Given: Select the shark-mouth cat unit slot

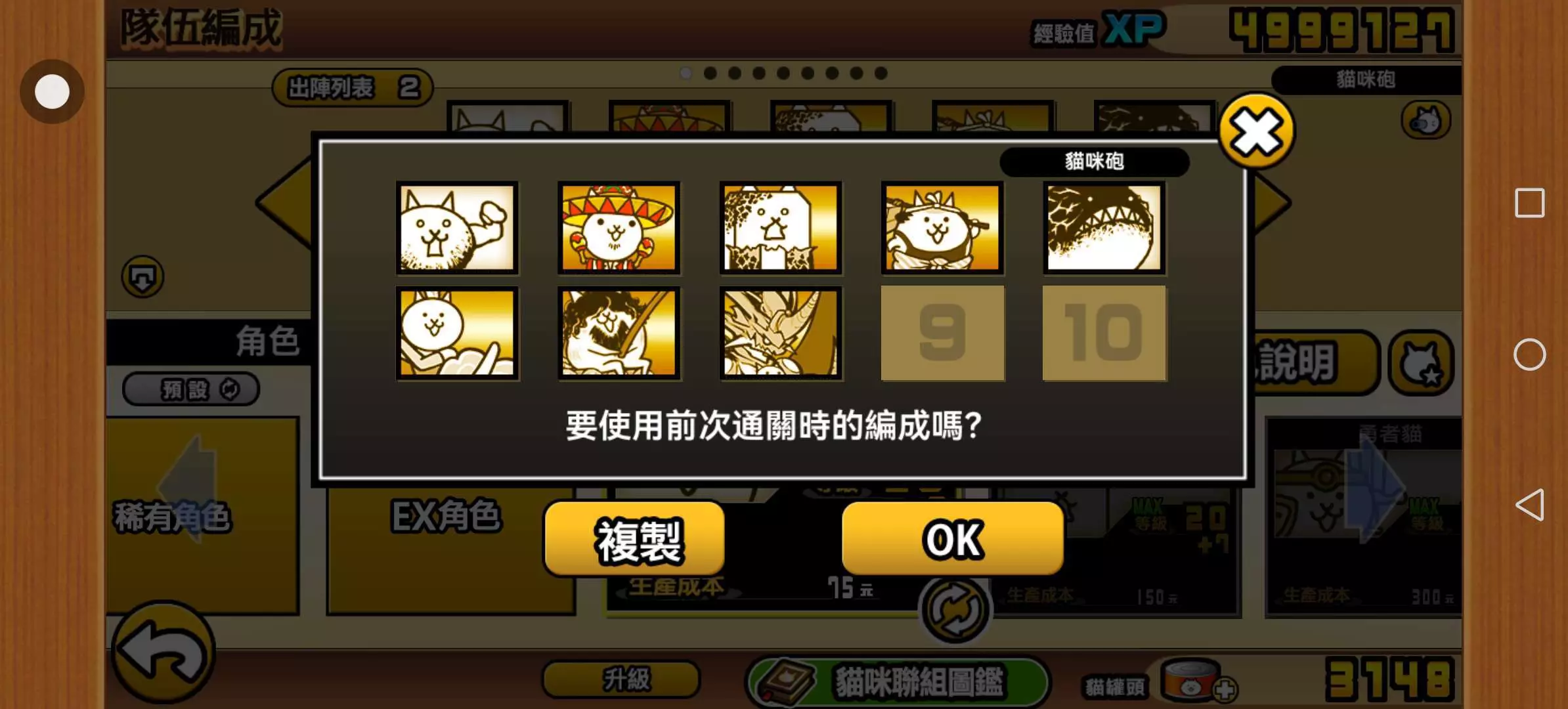Looking at the screenshot, I should coord(1104,228).
